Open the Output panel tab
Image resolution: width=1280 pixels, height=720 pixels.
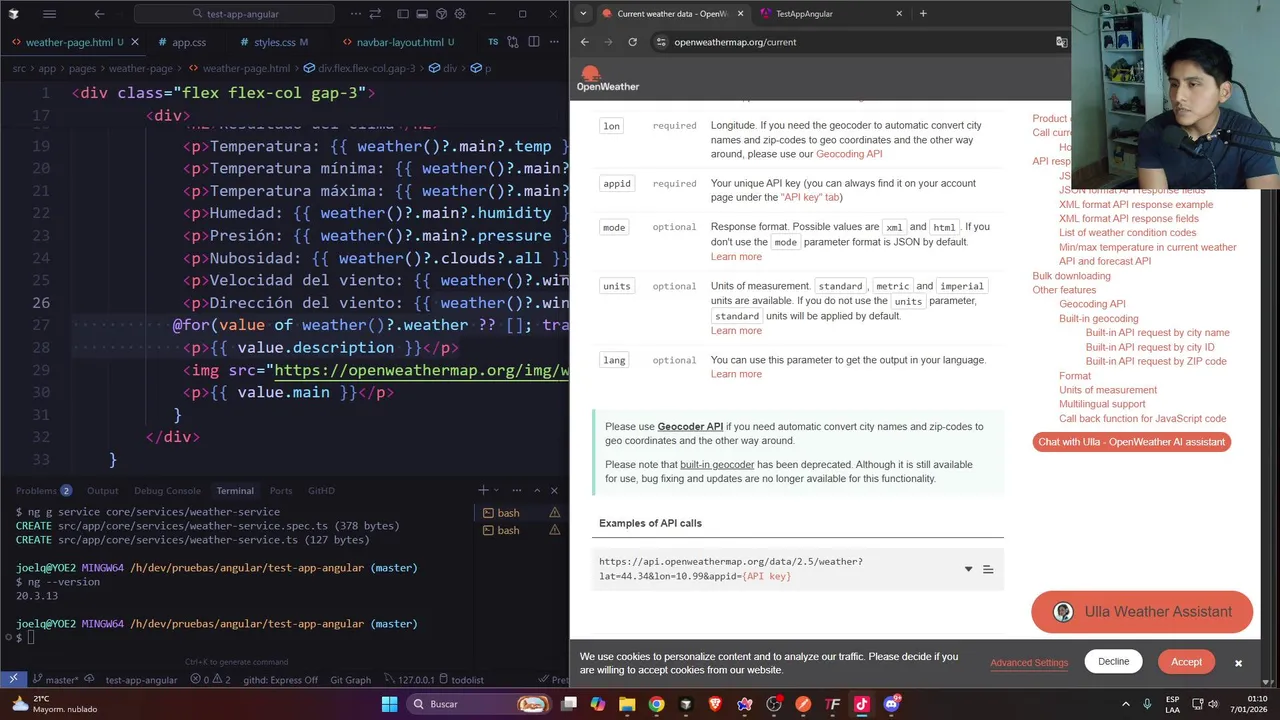(102, 491)
